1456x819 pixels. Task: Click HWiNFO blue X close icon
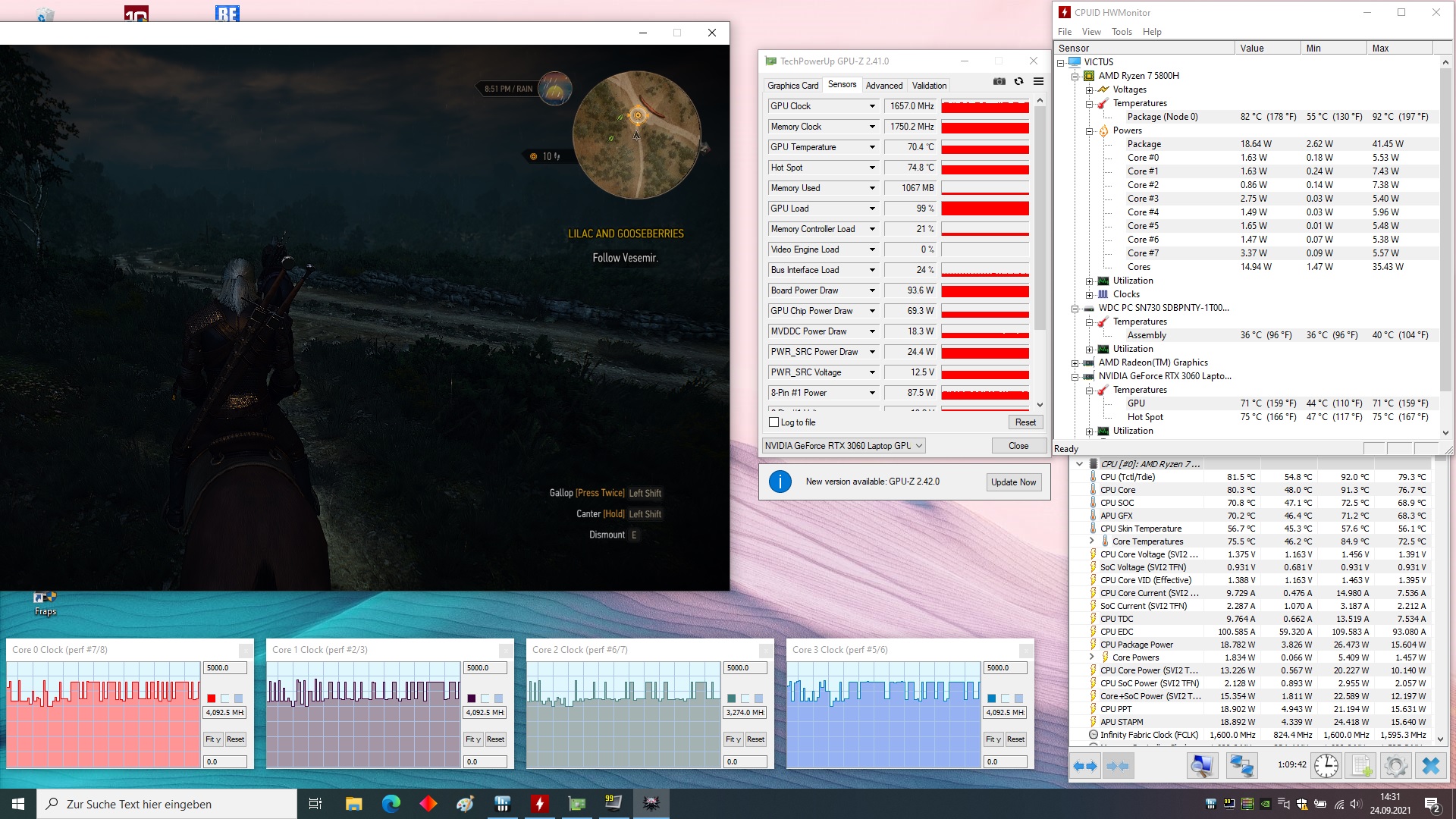1430,766
